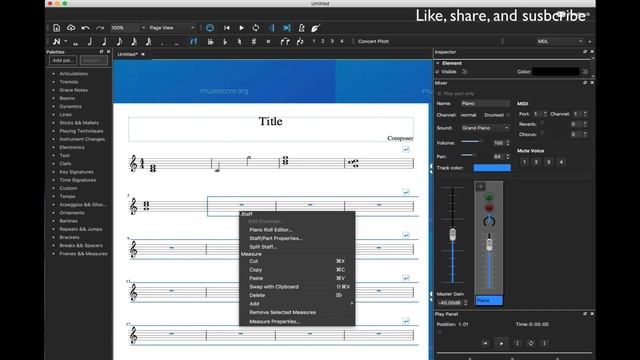Image resolution: width=640 pixels, height=360 pixels.
Task: Open the Grand Piano sound dropdown
Action: (x=485, y=128)
